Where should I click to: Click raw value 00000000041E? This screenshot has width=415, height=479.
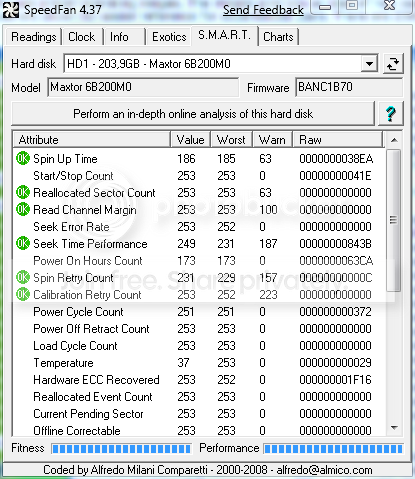point(335,176)
